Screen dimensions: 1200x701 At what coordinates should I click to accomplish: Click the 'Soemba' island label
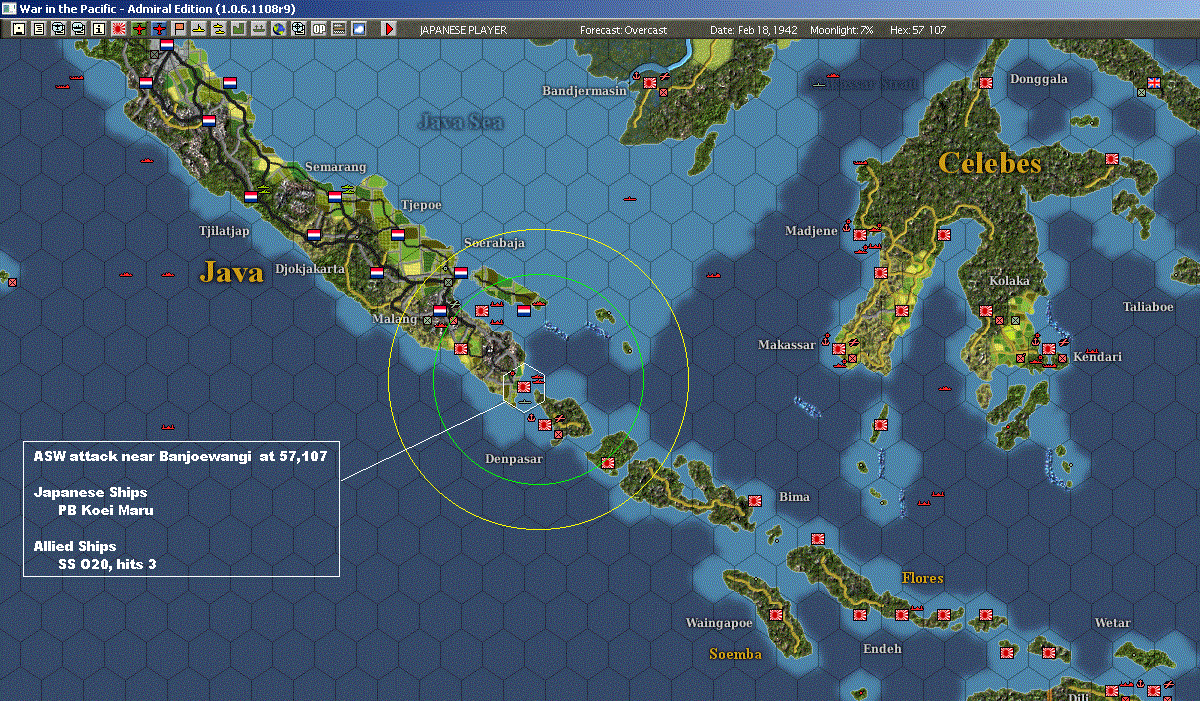pyautogui.click(x=735, y=654)
